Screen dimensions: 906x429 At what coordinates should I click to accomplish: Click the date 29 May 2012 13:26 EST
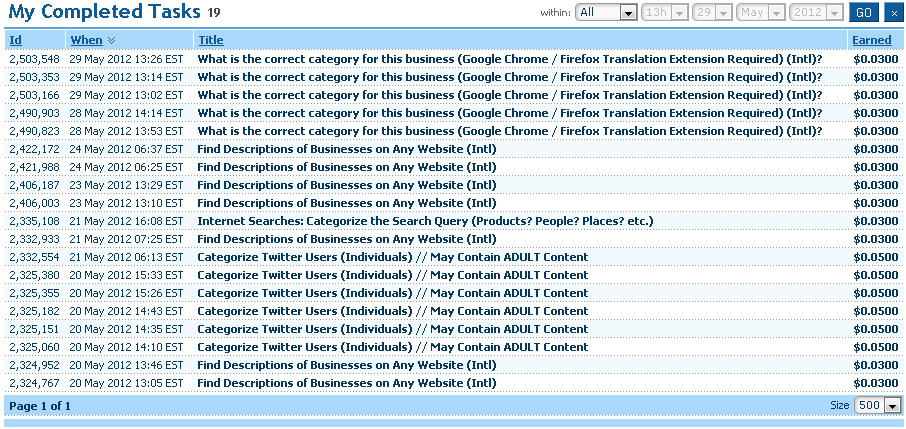click(x=126, y=59)
